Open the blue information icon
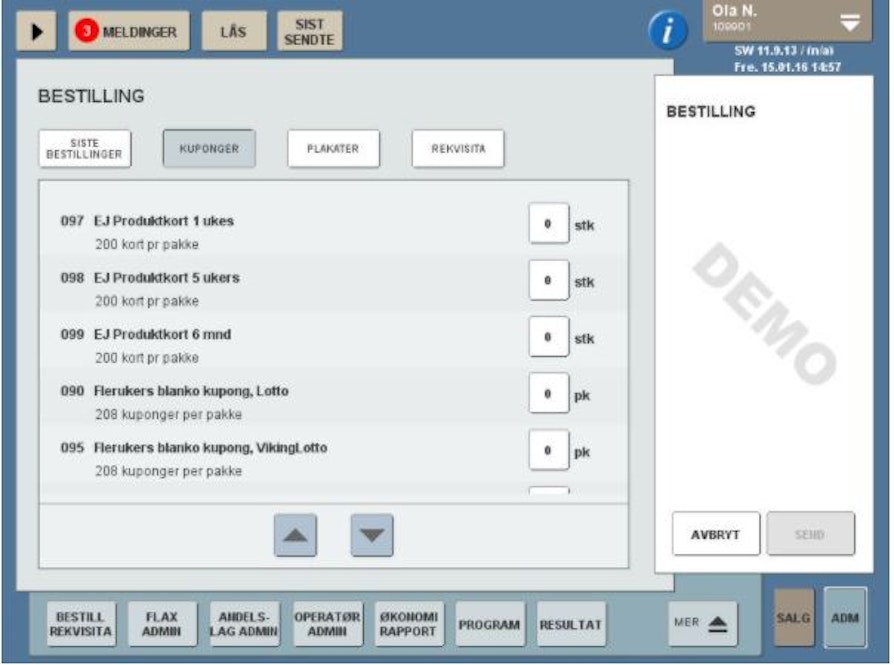This screenshot has height=665, width=894. click(668, 32)
